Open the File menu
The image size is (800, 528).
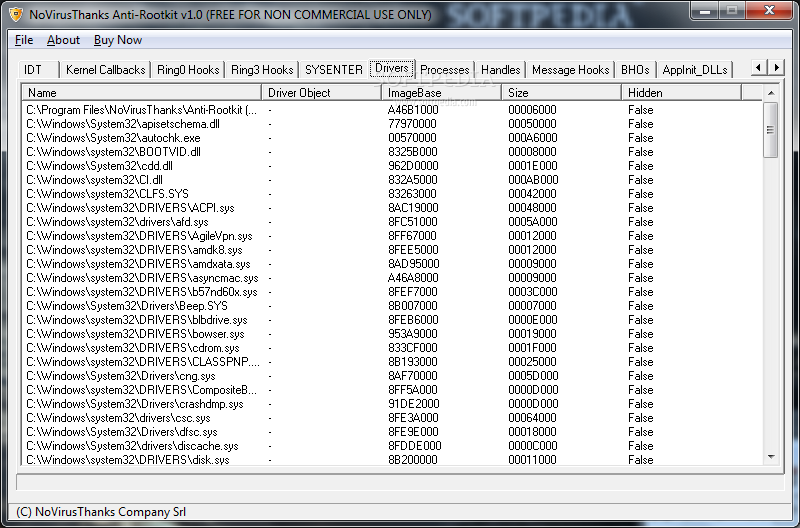pyautogui.click(x=24, y=40)
